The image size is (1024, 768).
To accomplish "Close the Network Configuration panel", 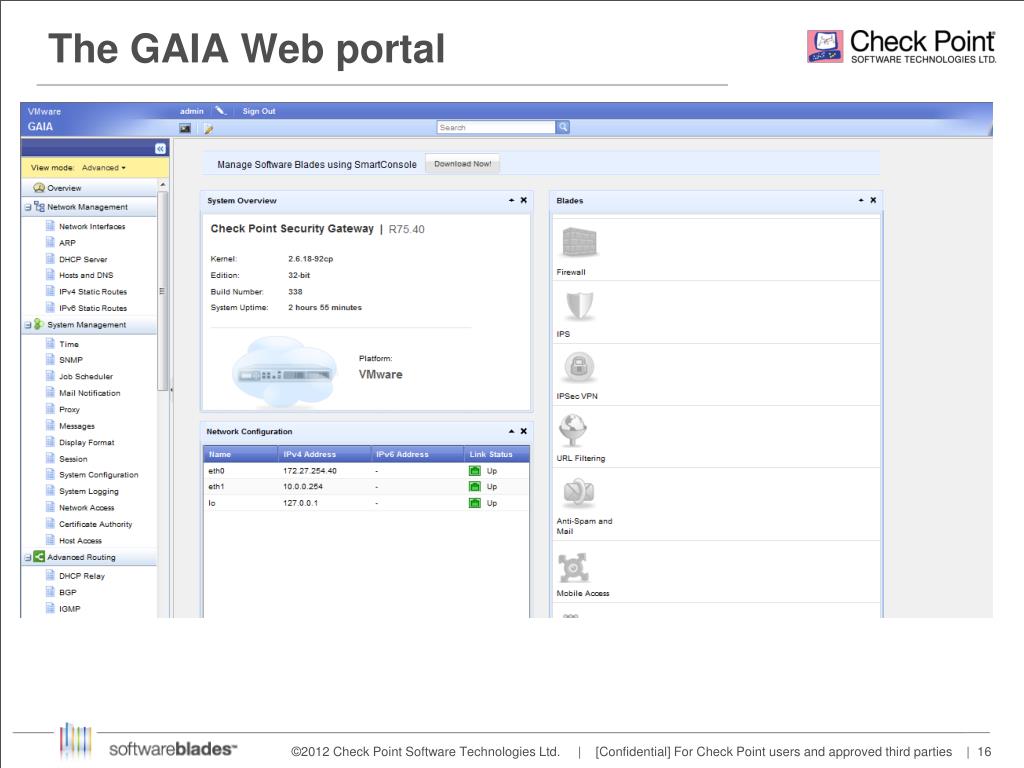I will [524, 431].
